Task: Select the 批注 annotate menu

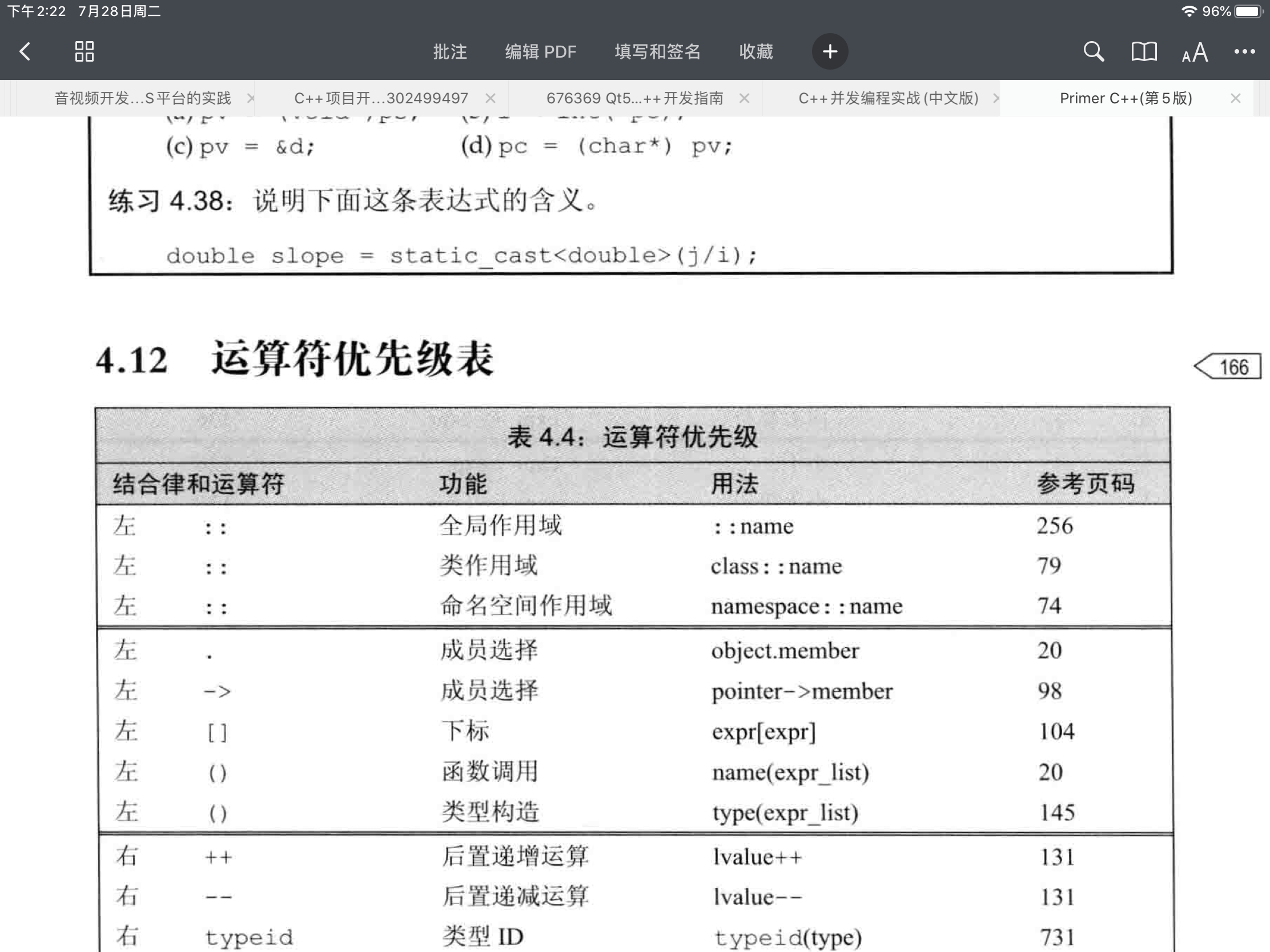Action: pos(449,51)
